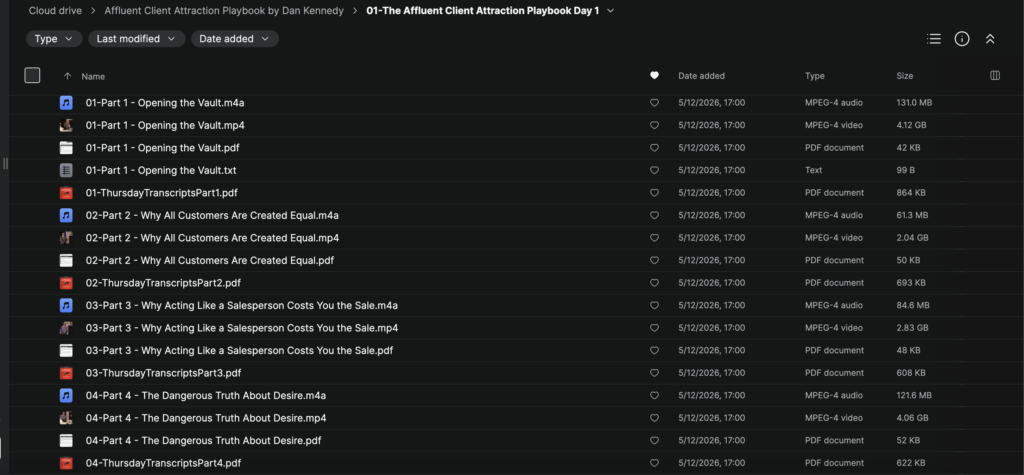
Task: Open Affluent Client Attraction Playbook by Dan Kennedy breadcrumb
Action: click(224, 10)
